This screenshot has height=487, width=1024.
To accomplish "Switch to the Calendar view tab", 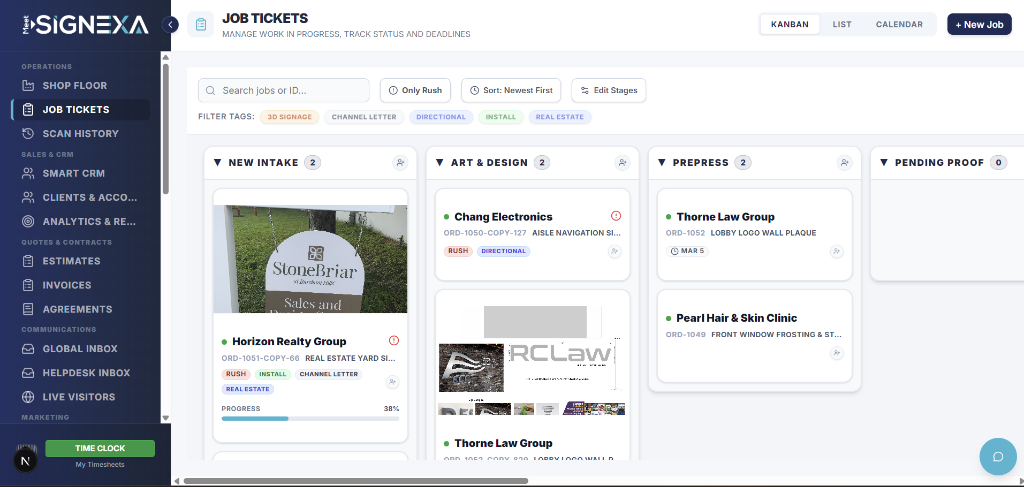I will tap(899, 24).
